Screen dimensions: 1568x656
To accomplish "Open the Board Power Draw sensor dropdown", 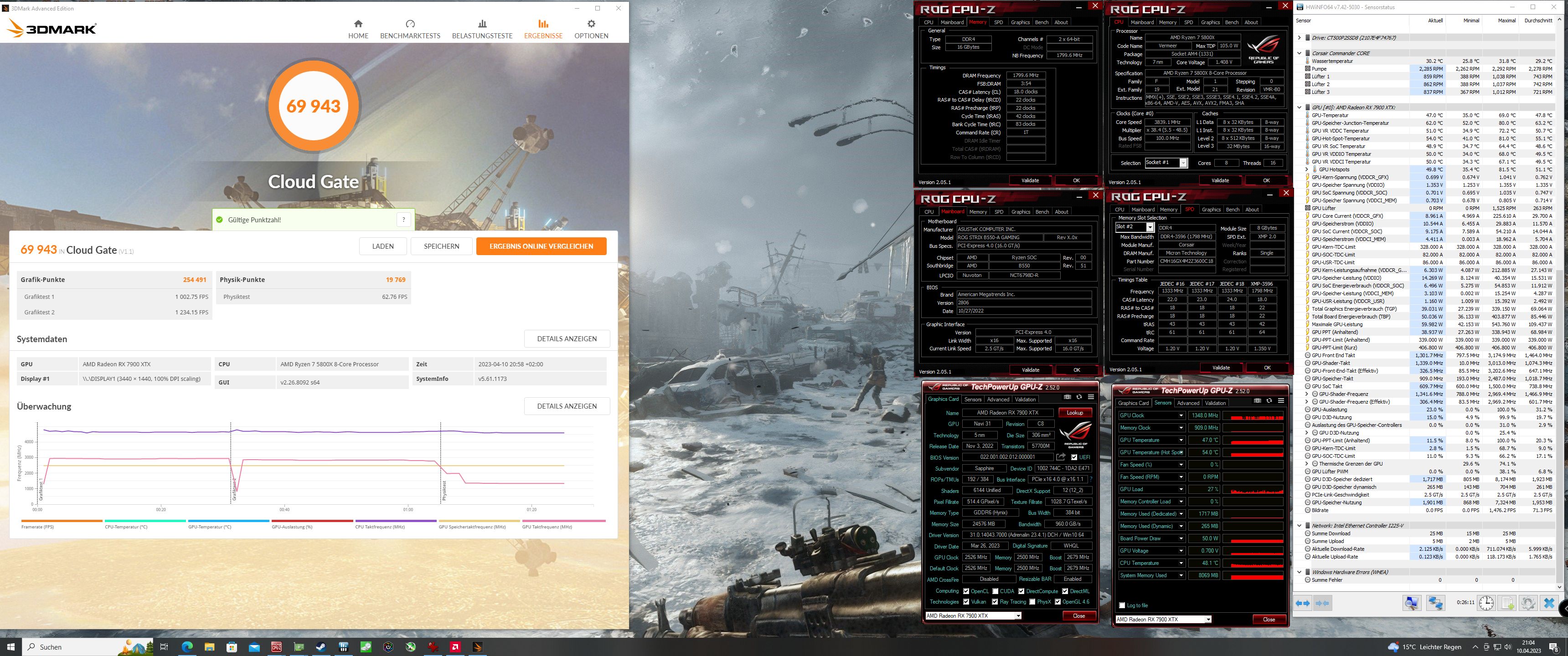I will pos(1181,538).
